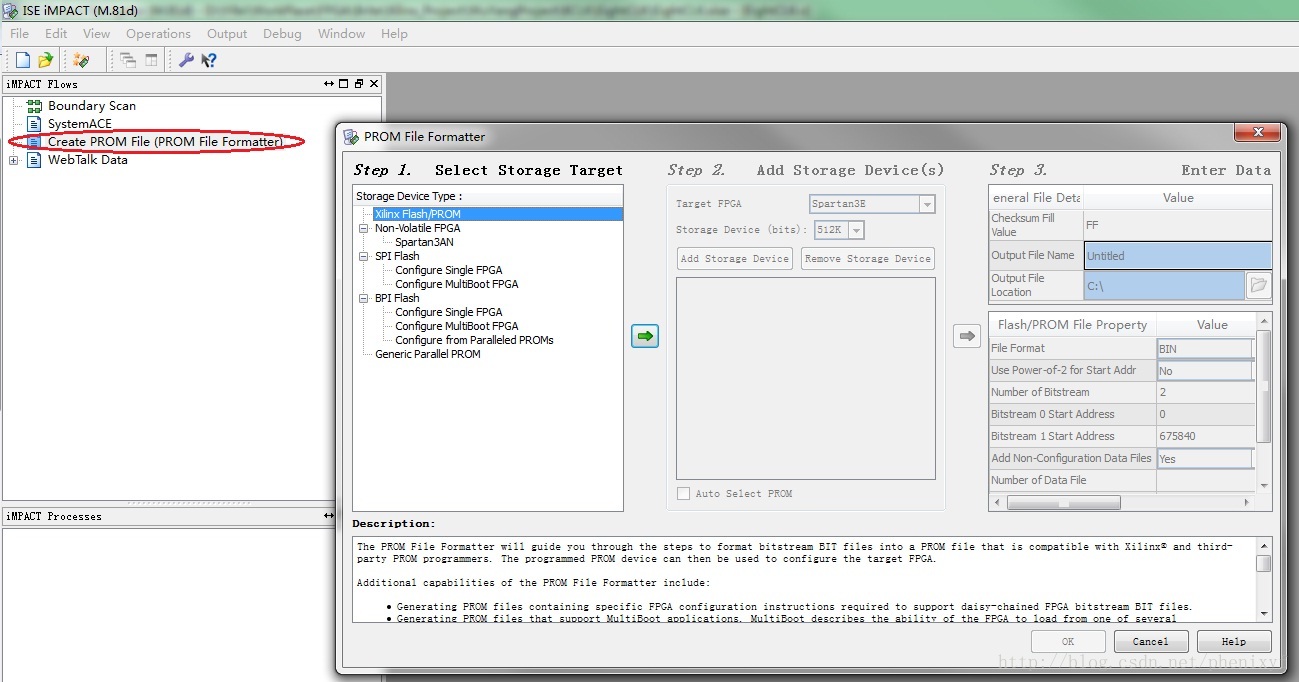Image resolution: width=1299 pixels, height=682 pixels.
Task: Click the iMPACT Processes panel width toggle arrow
Action: pos(329,516)
